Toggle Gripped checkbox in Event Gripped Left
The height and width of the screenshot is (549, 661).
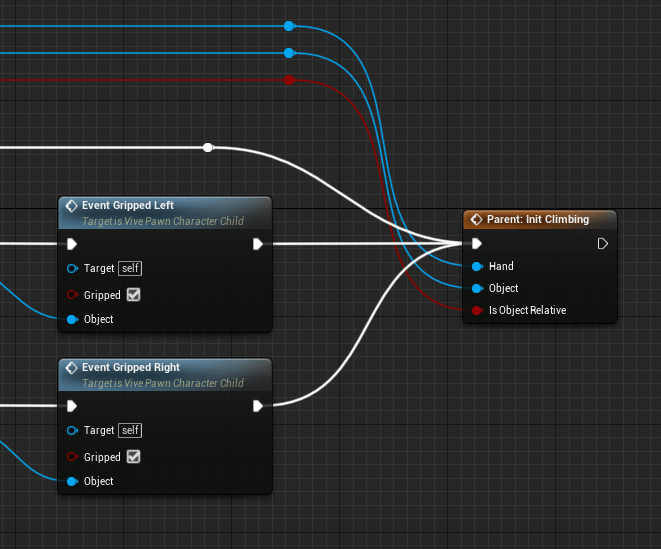[133, 295]
